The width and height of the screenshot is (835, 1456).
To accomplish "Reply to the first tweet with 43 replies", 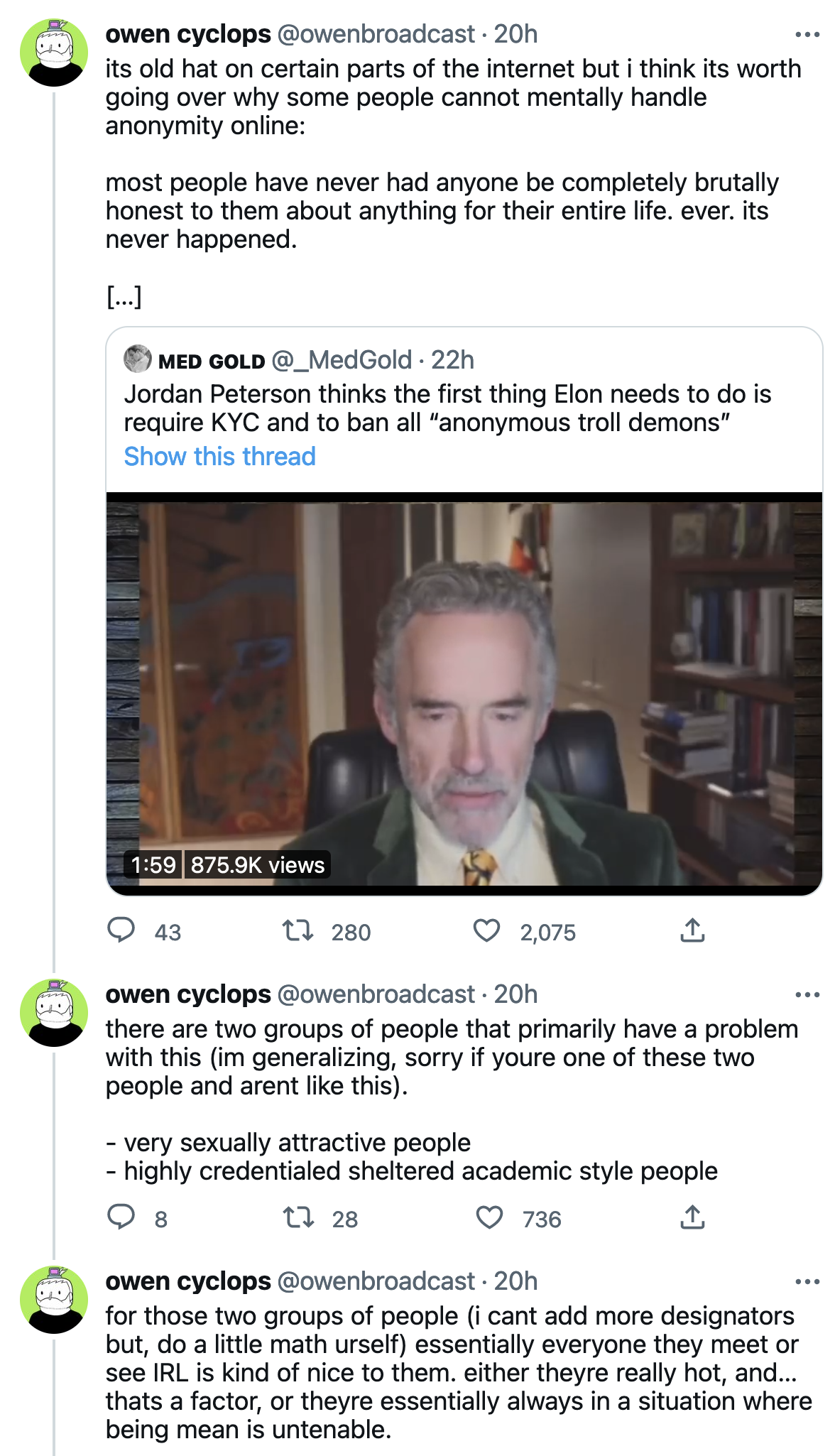I will pyautogui.click(x=121, y=930).
